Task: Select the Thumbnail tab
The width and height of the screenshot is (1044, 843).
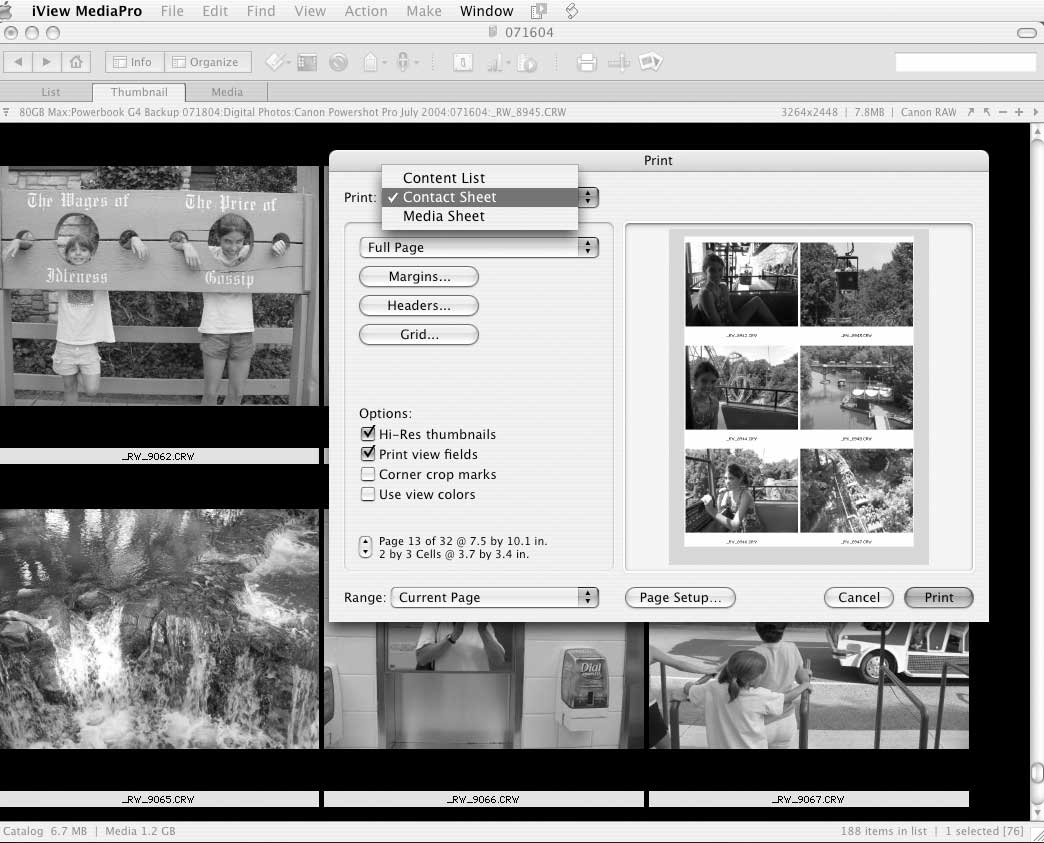Action: pyautogui.click(x=139, y=92)
